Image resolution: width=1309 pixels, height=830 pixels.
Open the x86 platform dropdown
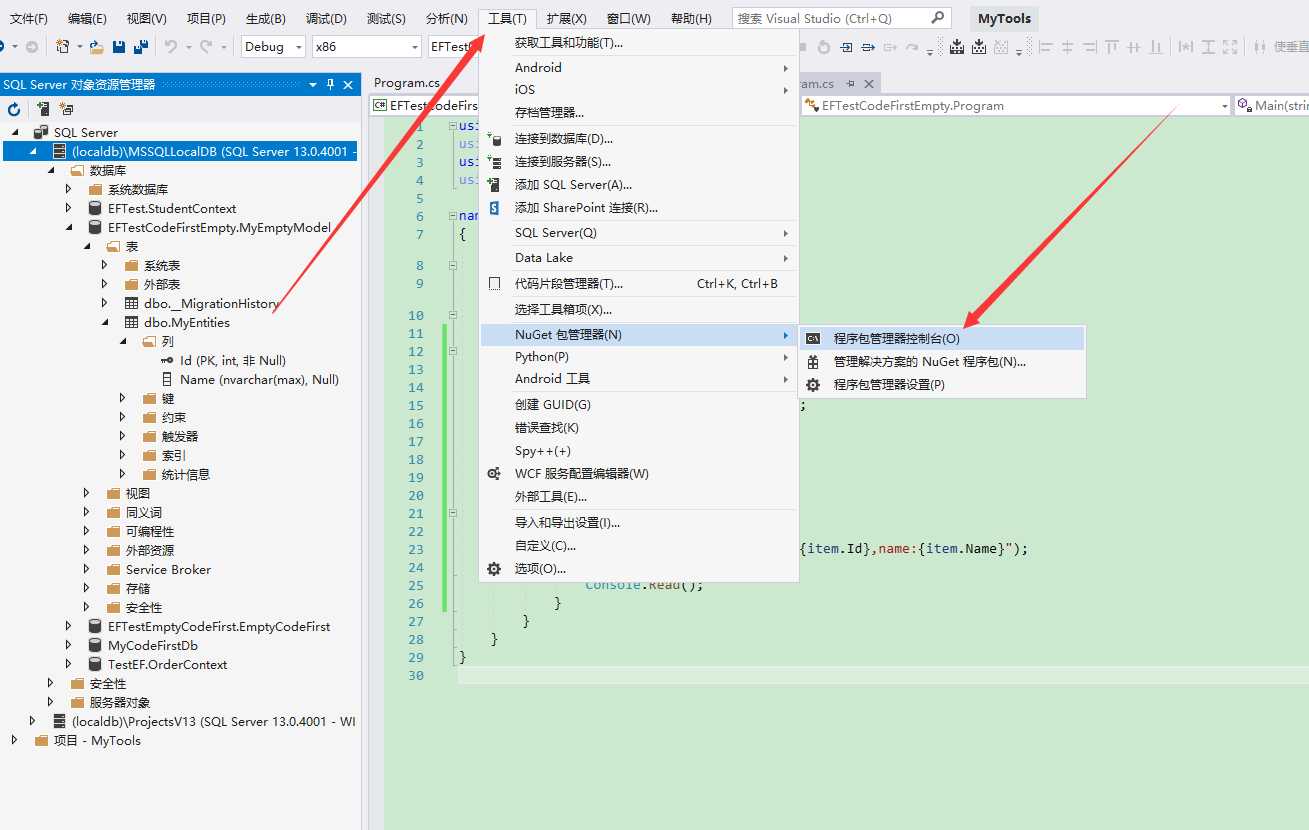click(414, 47)
